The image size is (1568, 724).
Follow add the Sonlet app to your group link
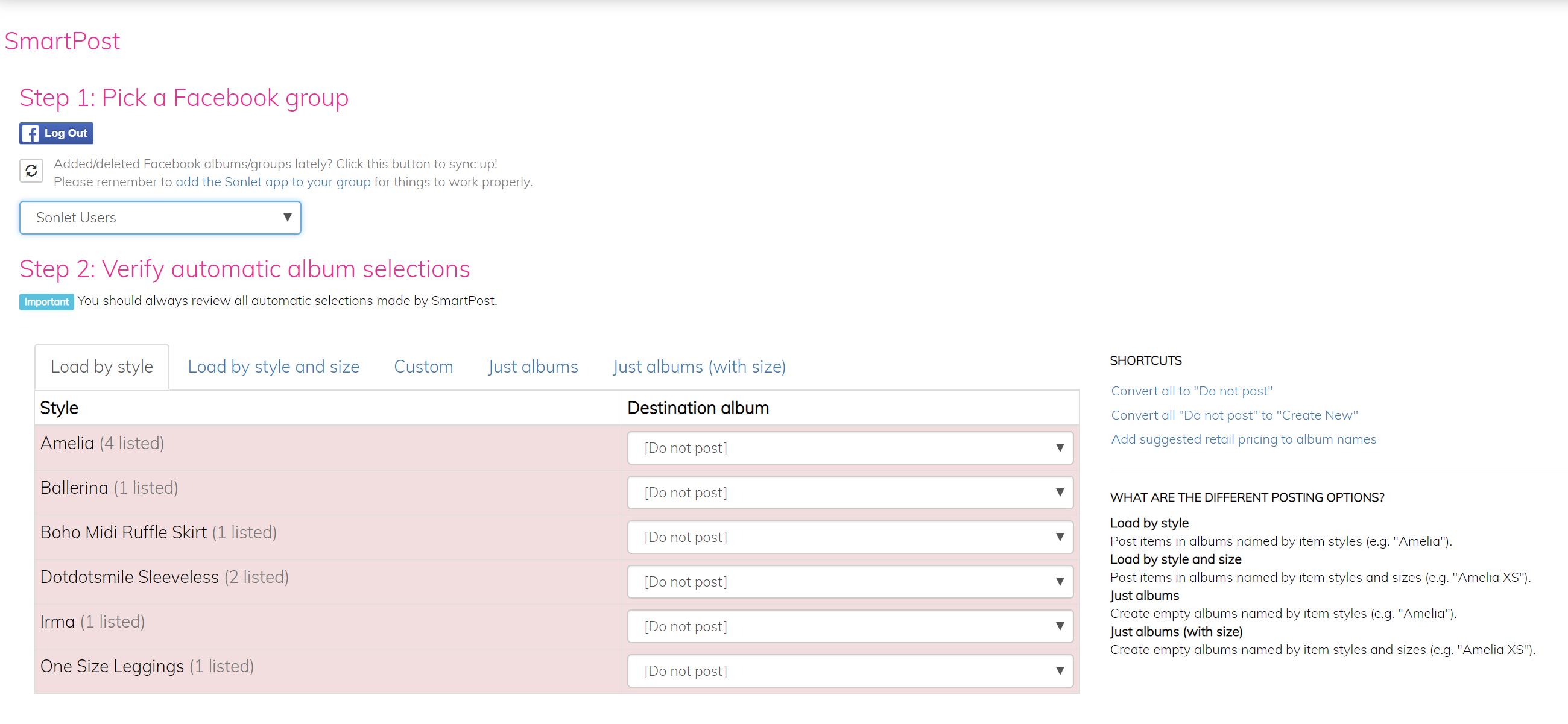273,182
